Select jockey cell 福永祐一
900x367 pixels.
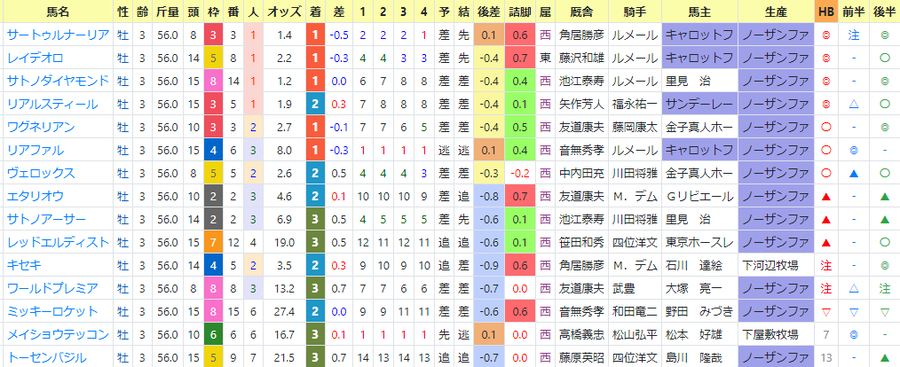634,104
